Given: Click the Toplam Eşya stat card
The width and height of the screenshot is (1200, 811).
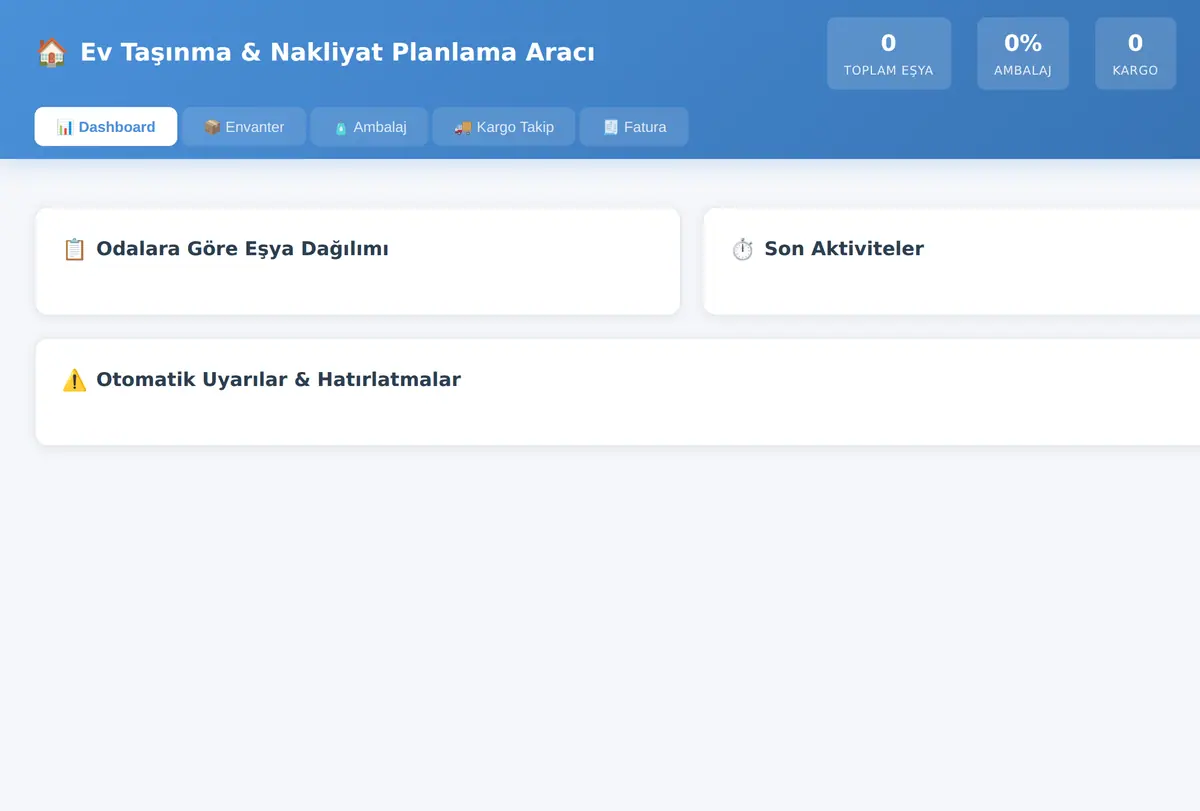Looking at the screenshot, I should 889,53.
